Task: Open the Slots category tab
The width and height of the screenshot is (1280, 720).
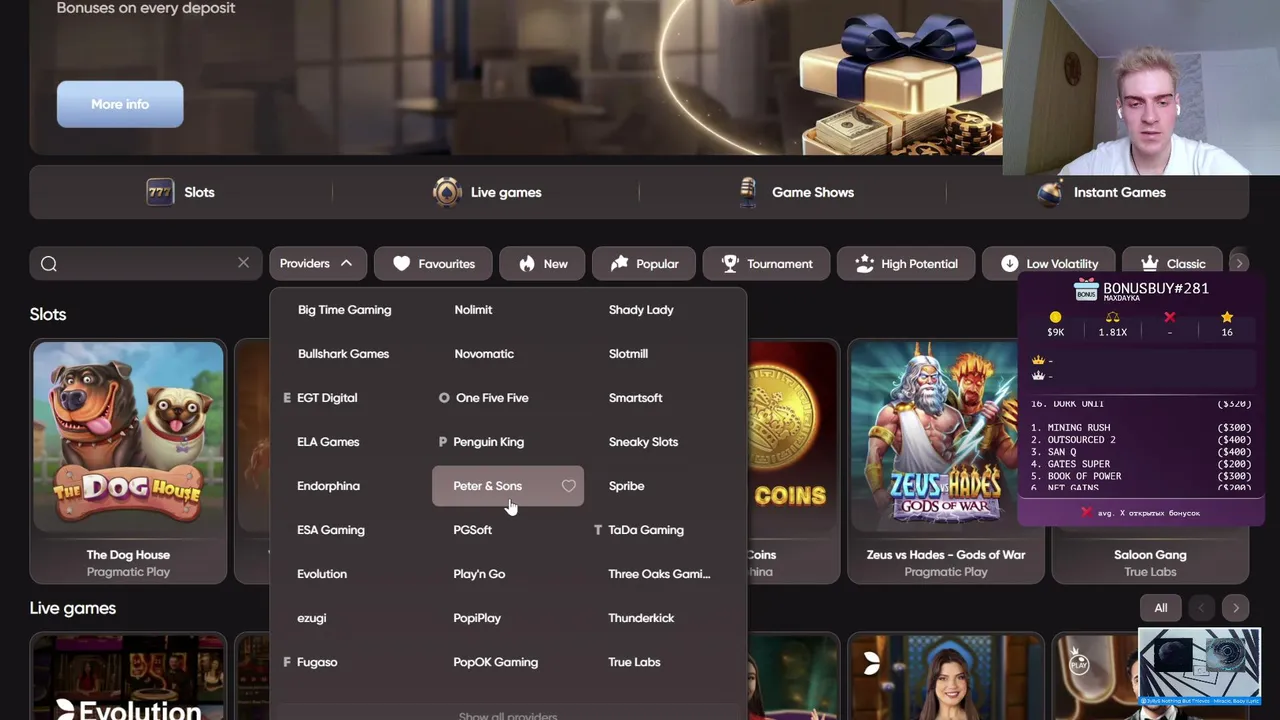Action: (181, 192)
